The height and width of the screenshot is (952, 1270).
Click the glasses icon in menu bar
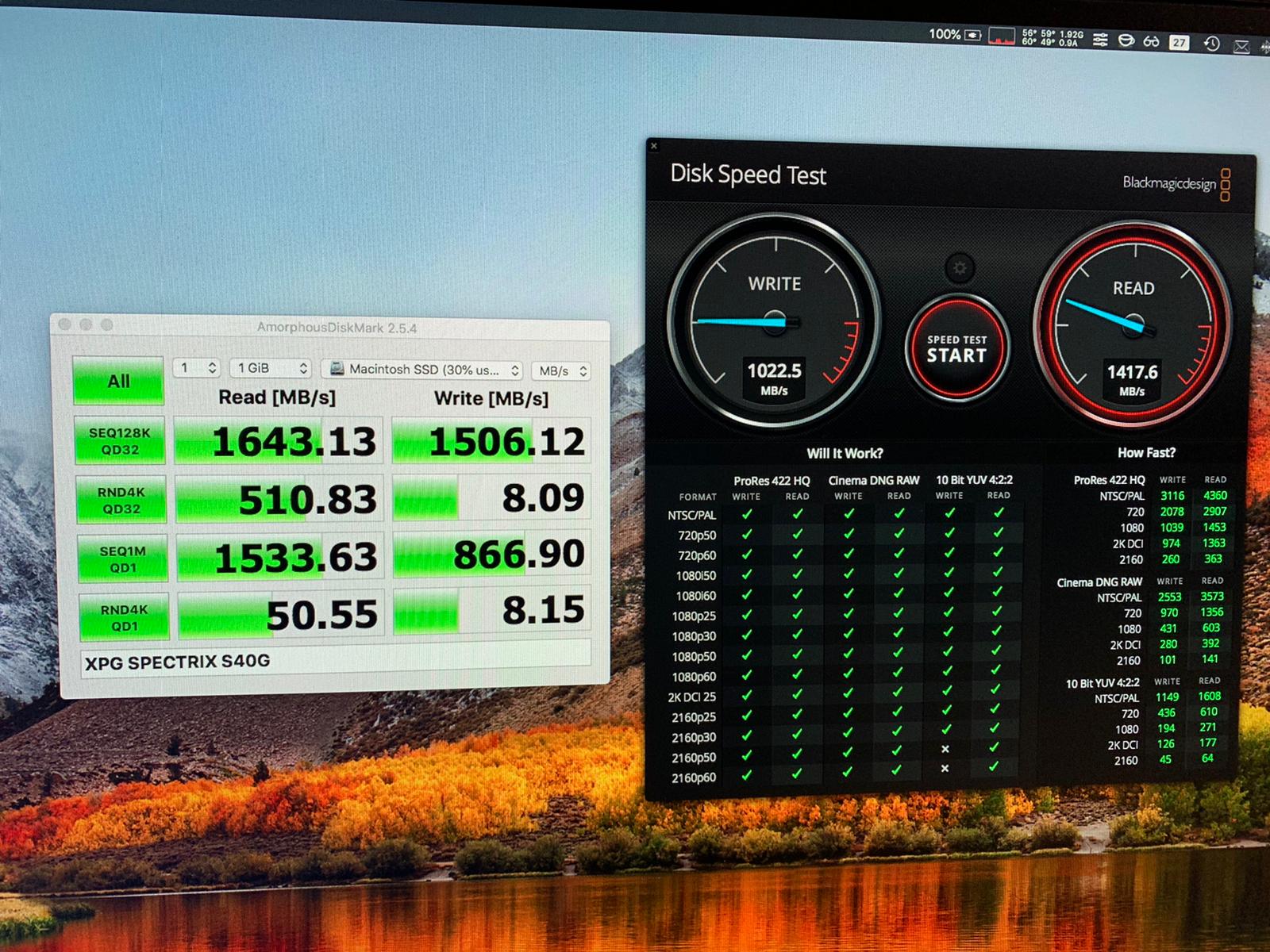(1151, 41)
